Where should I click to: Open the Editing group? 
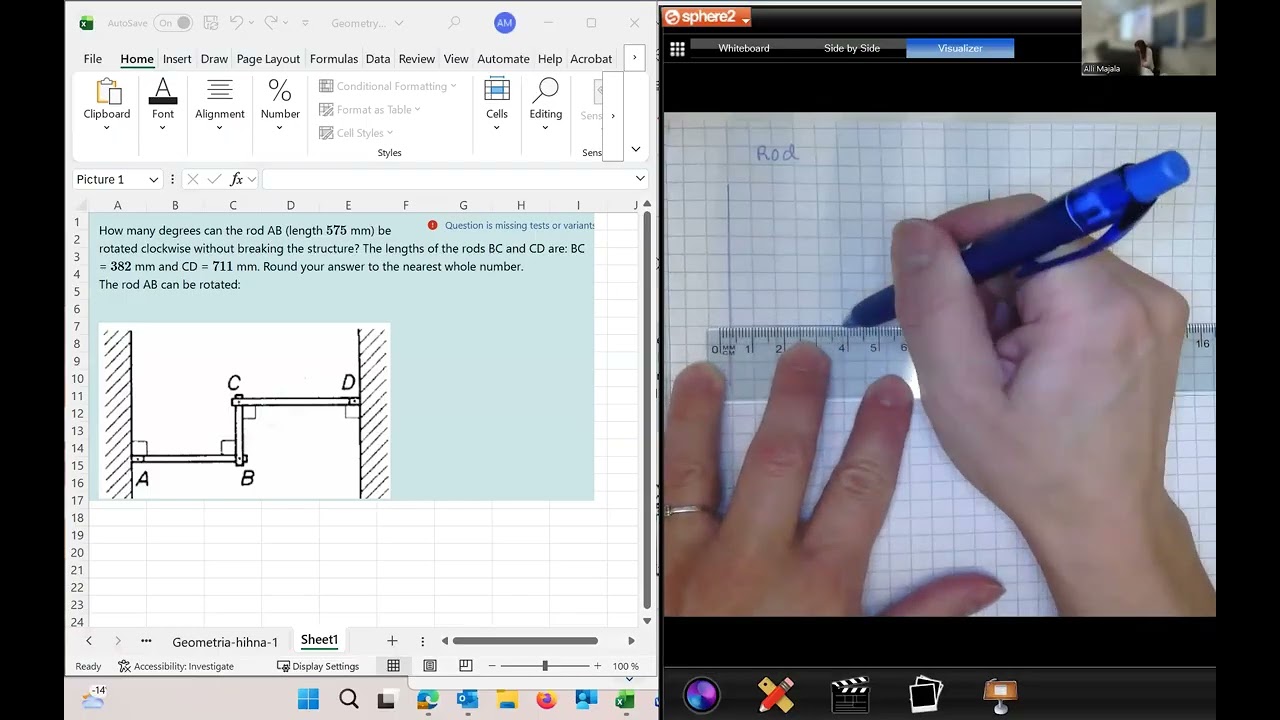click(546, 104)
